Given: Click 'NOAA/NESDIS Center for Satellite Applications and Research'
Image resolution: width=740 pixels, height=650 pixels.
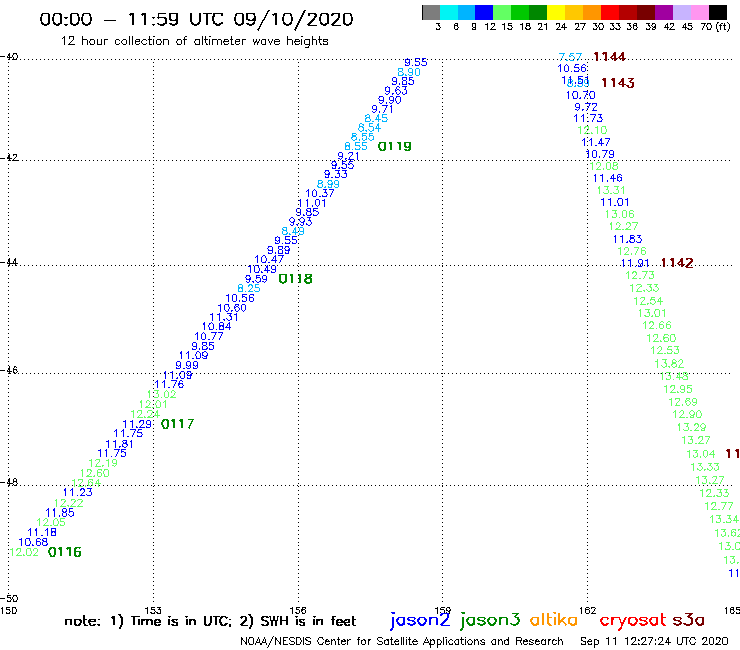Looking at the screenshot, I should 402,642.
